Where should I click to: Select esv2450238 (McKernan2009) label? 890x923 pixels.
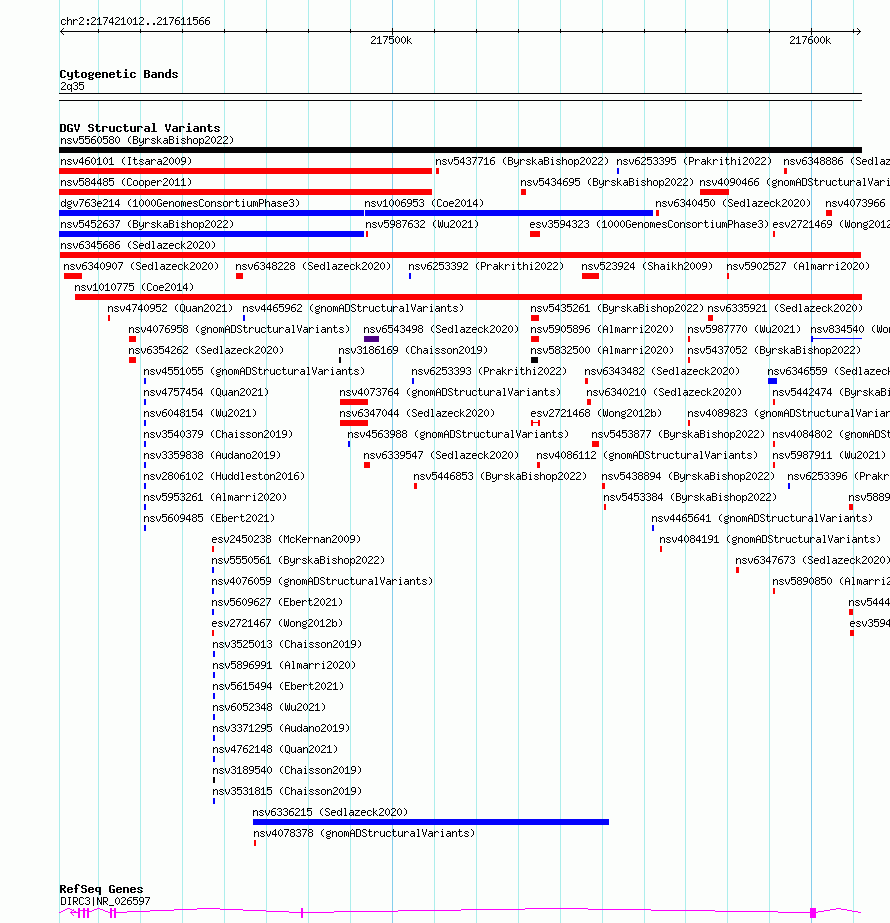[x=286, y=539]
